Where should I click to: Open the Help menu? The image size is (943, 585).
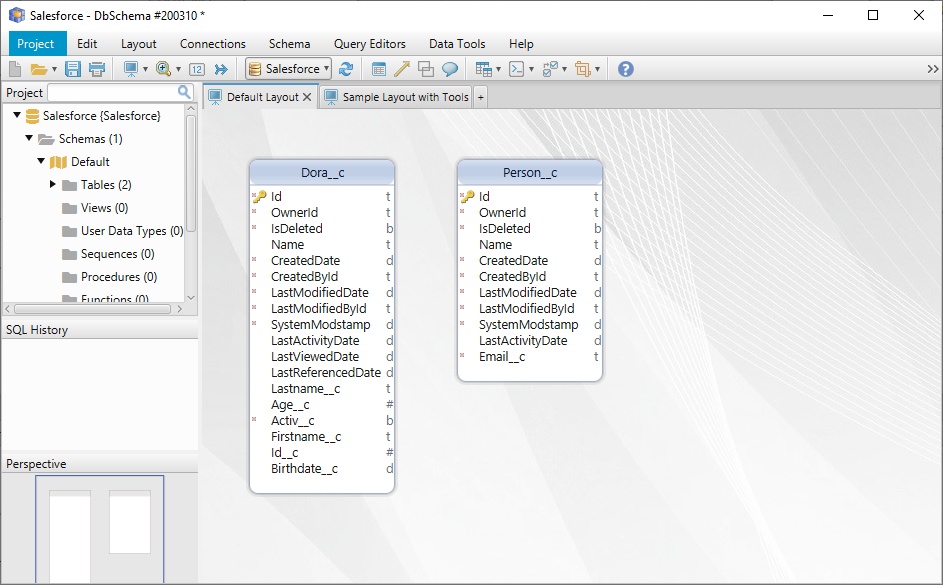pyautogui.click(x=521, y=44)
